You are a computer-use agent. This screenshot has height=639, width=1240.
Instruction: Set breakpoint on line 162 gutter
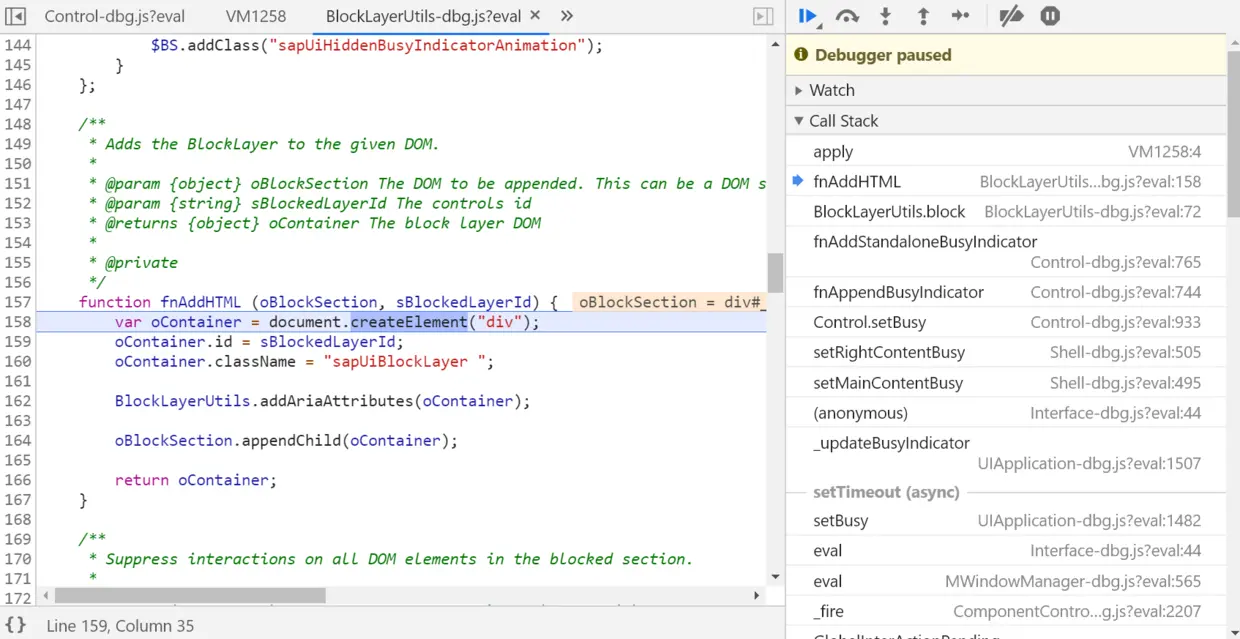click(18, 401)
